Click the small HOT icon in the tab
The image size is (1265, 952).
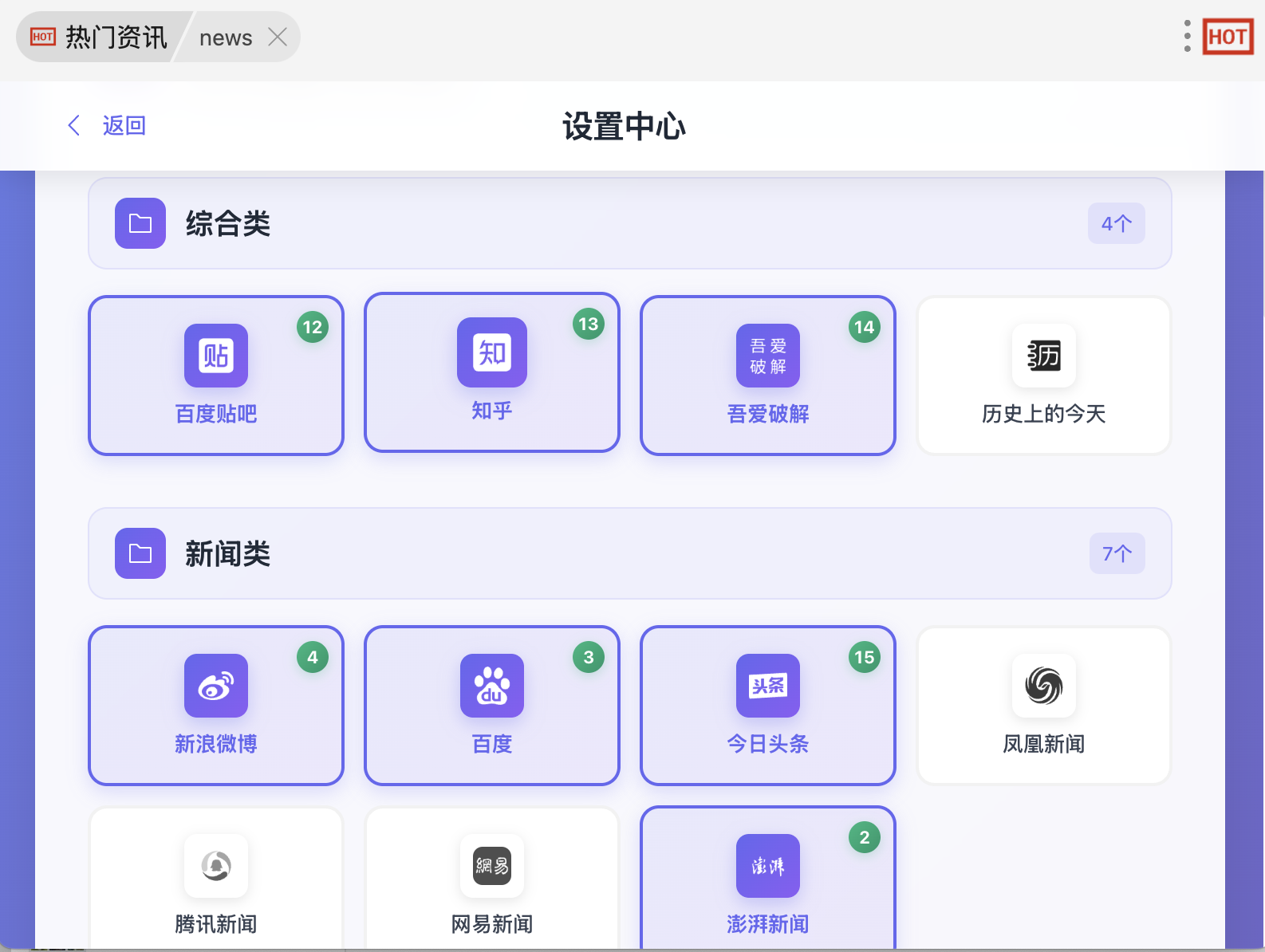(x=43, y=37)
